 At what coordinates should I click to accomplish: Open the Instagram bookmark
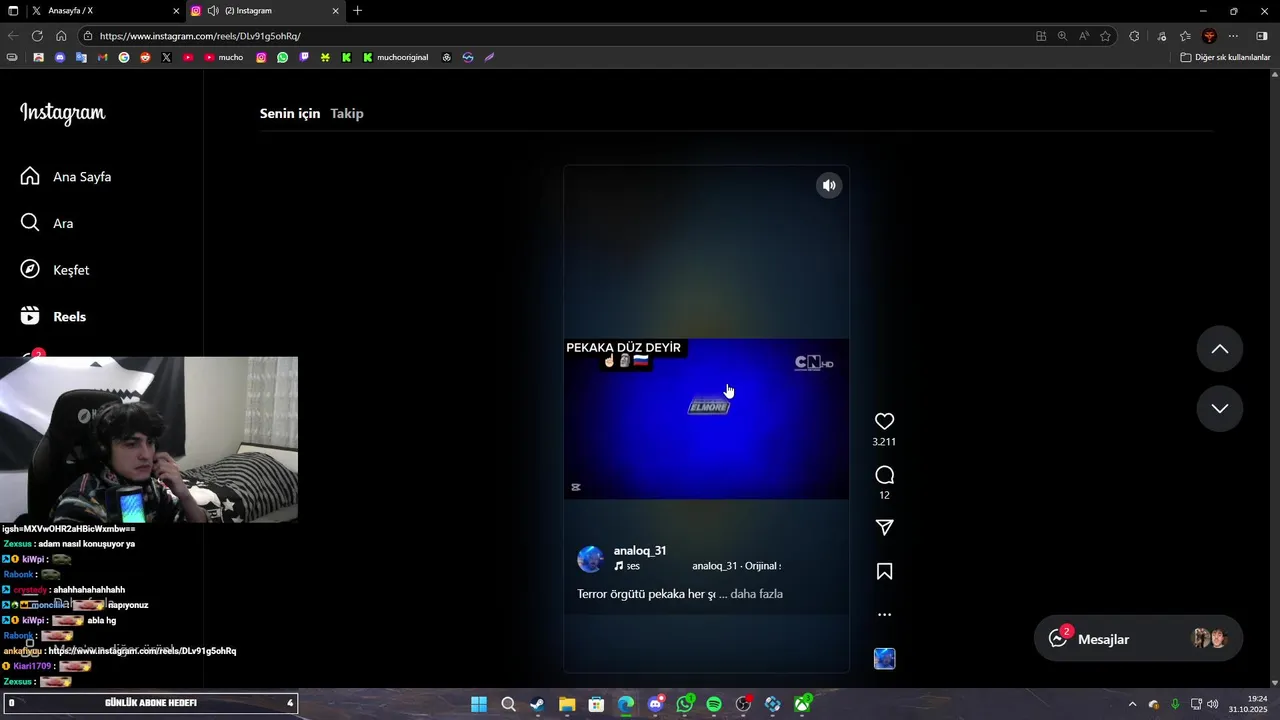pyautogui.click(x=261, y=57)
